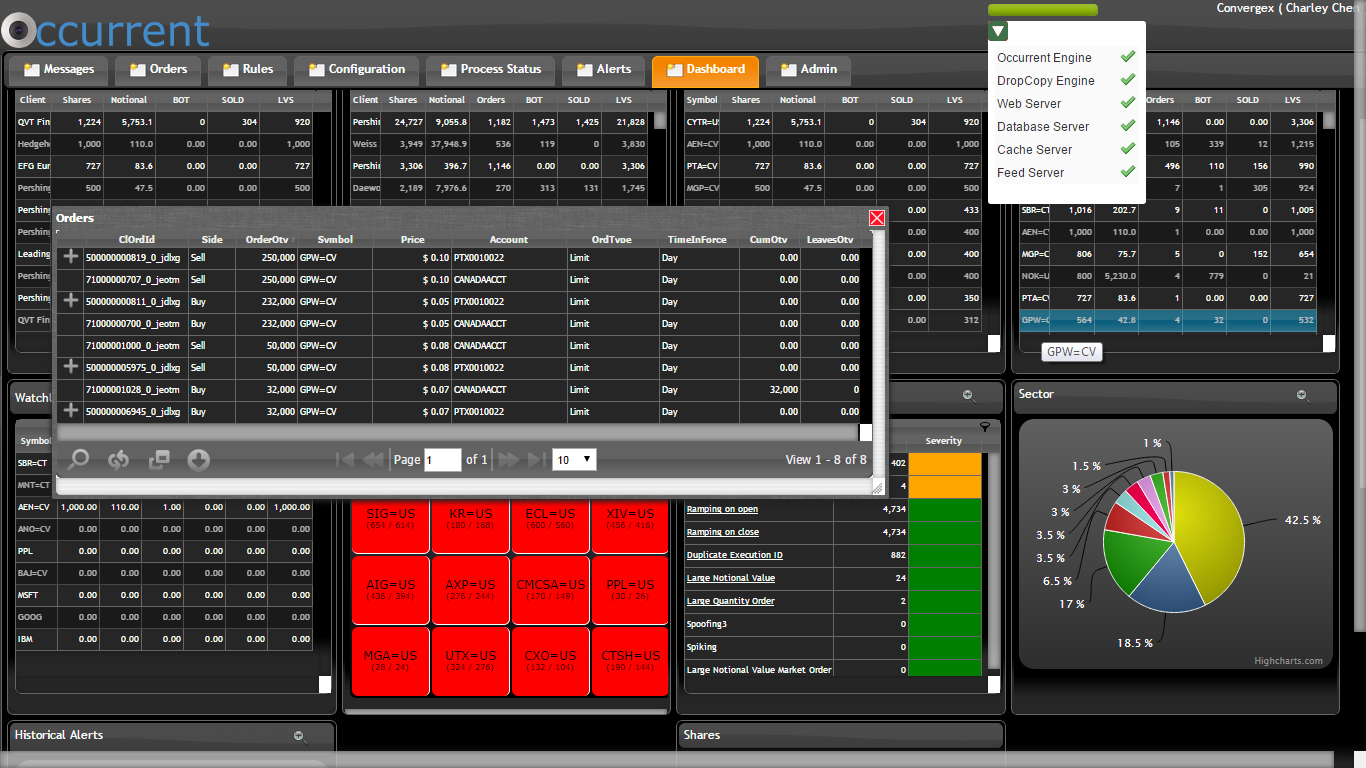Open the Alerts tab
This screenshot has height=768, width=1366.
603,70
